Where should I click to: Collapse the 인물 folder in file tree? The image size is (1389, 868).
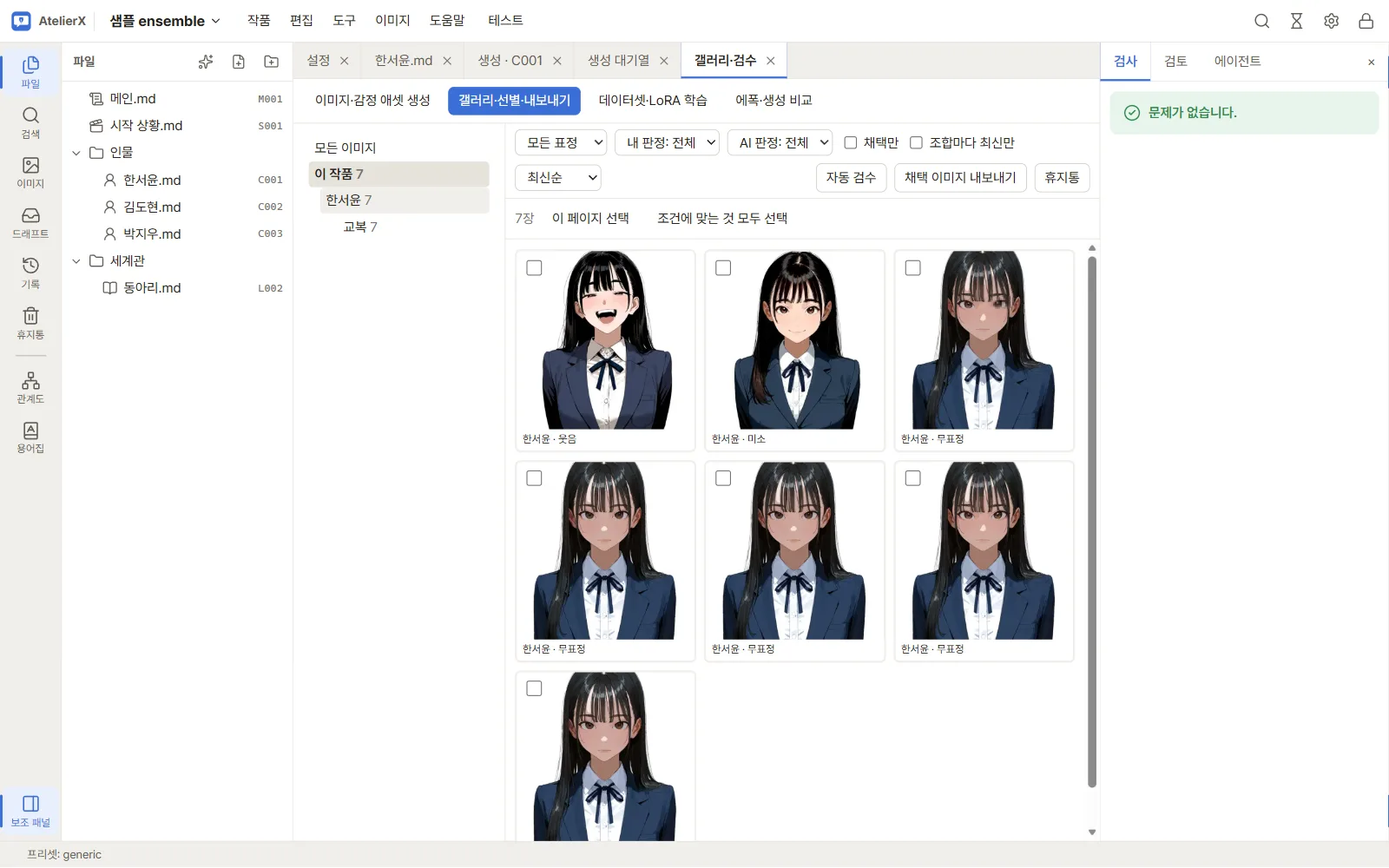pos(76,153)
